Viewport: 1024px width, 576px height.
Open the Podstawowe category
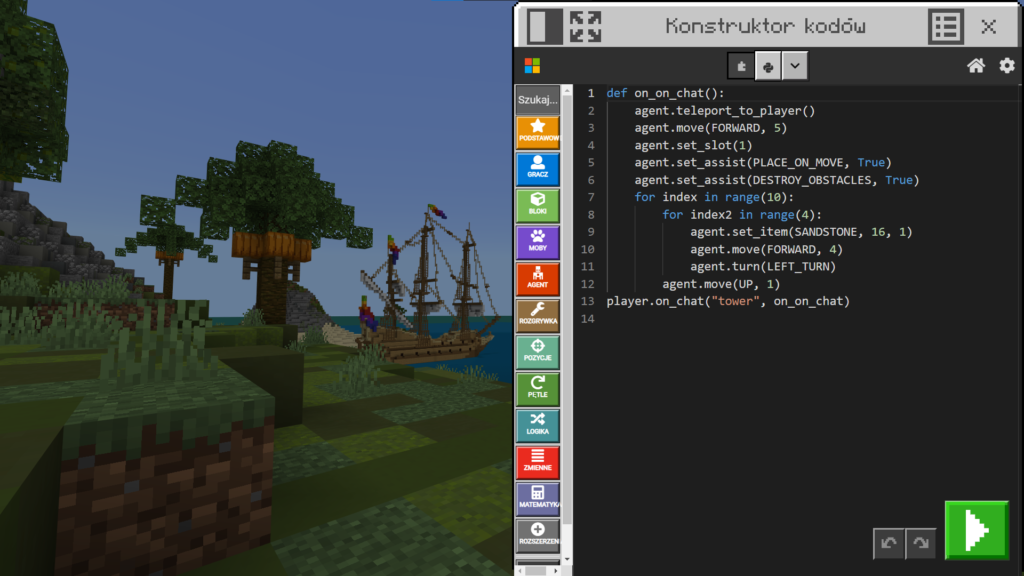tap(537, 132)
